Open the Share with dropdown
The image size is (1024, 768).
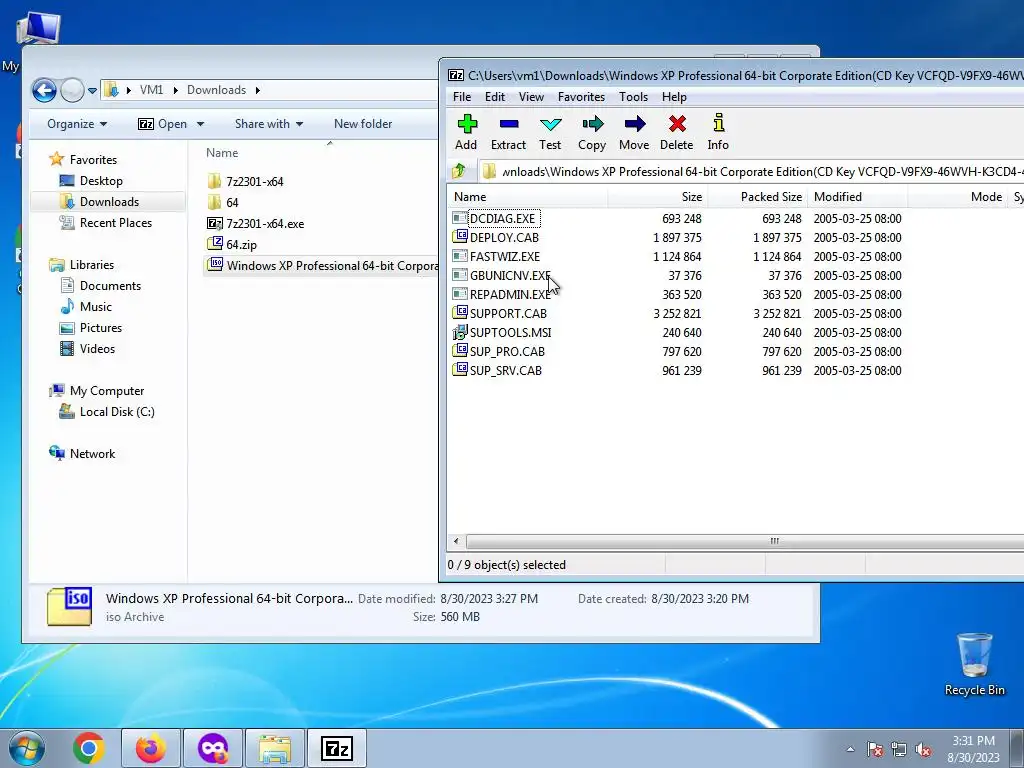point(268,123)
